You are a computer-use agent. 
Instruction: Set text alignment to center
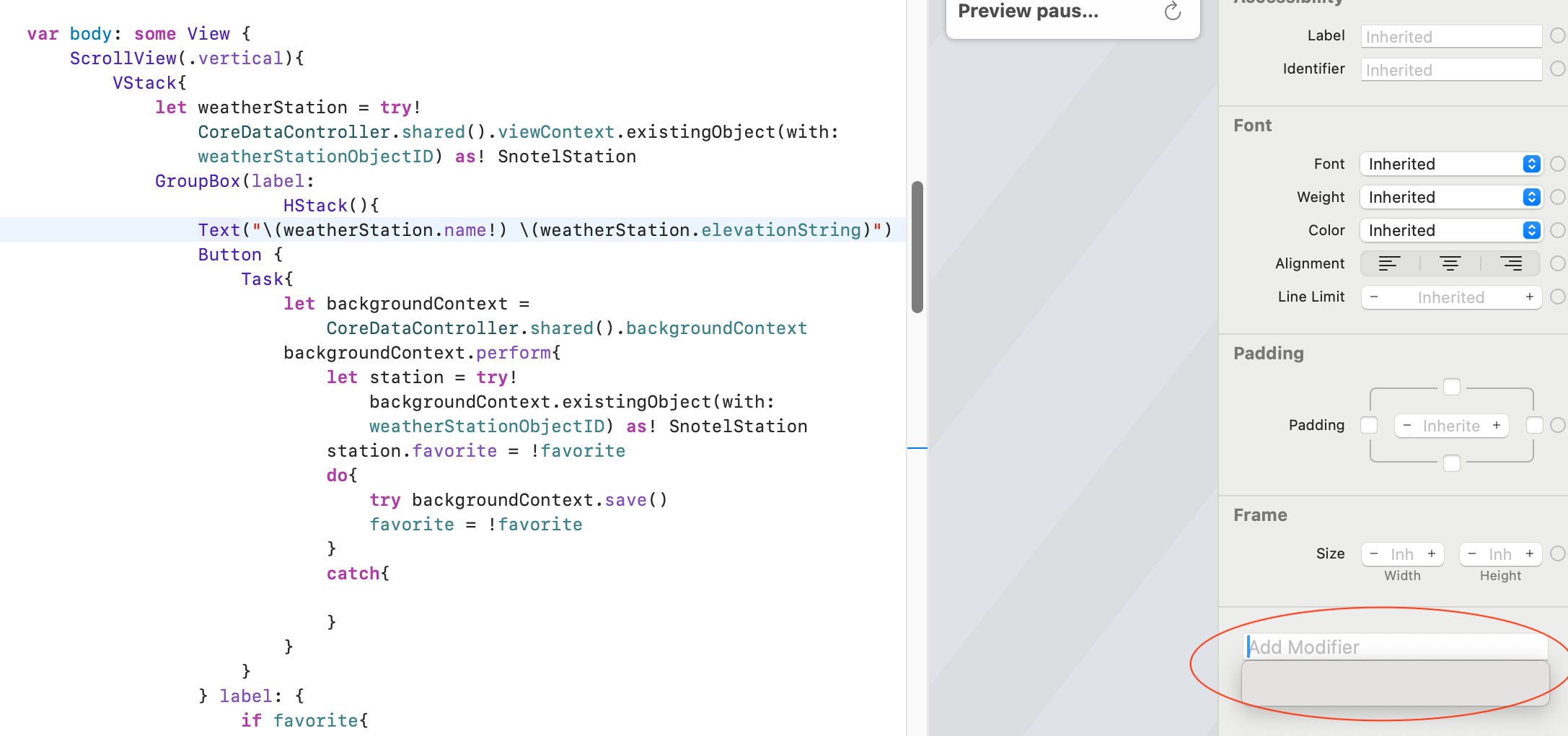(x=1450, y=264)
